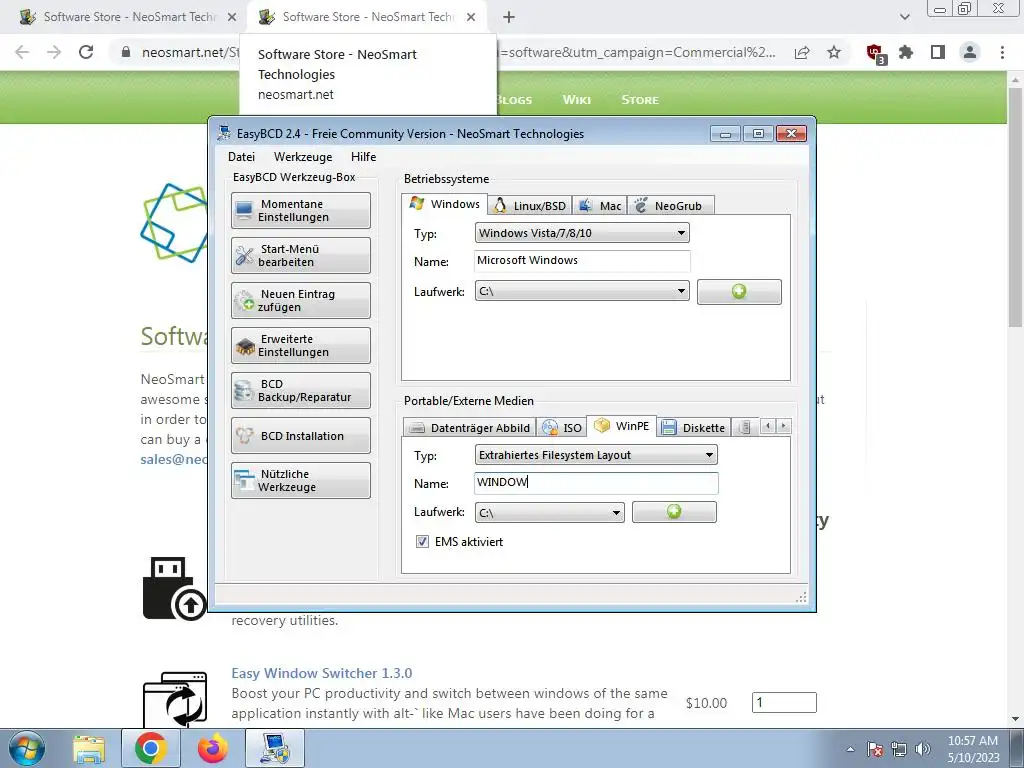
Task: Close the first Software Store browser tab
Action: pyautogui.click(x=232, y=18)
